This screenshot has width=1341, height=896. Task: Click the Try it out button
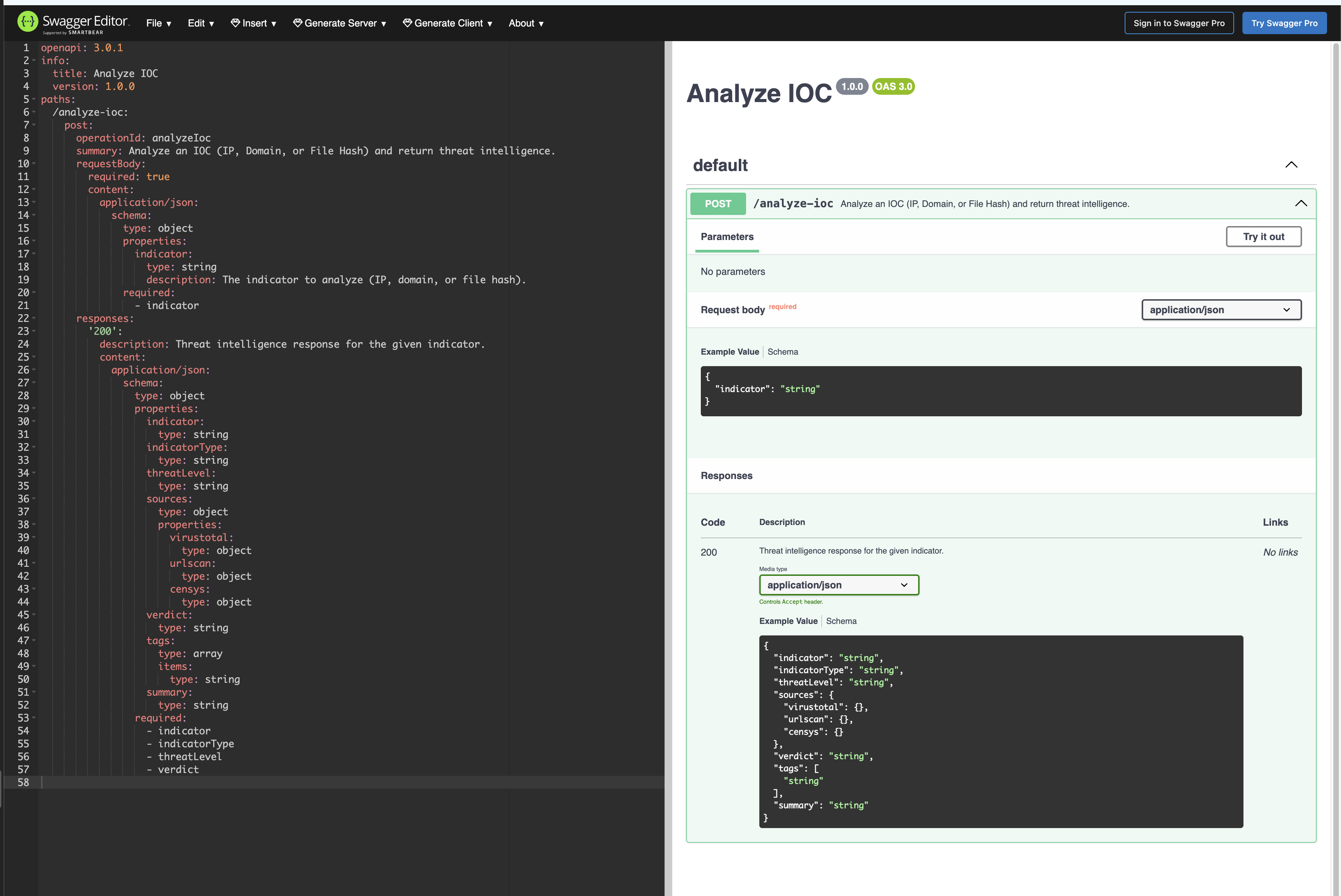[x=1263, y=237]
